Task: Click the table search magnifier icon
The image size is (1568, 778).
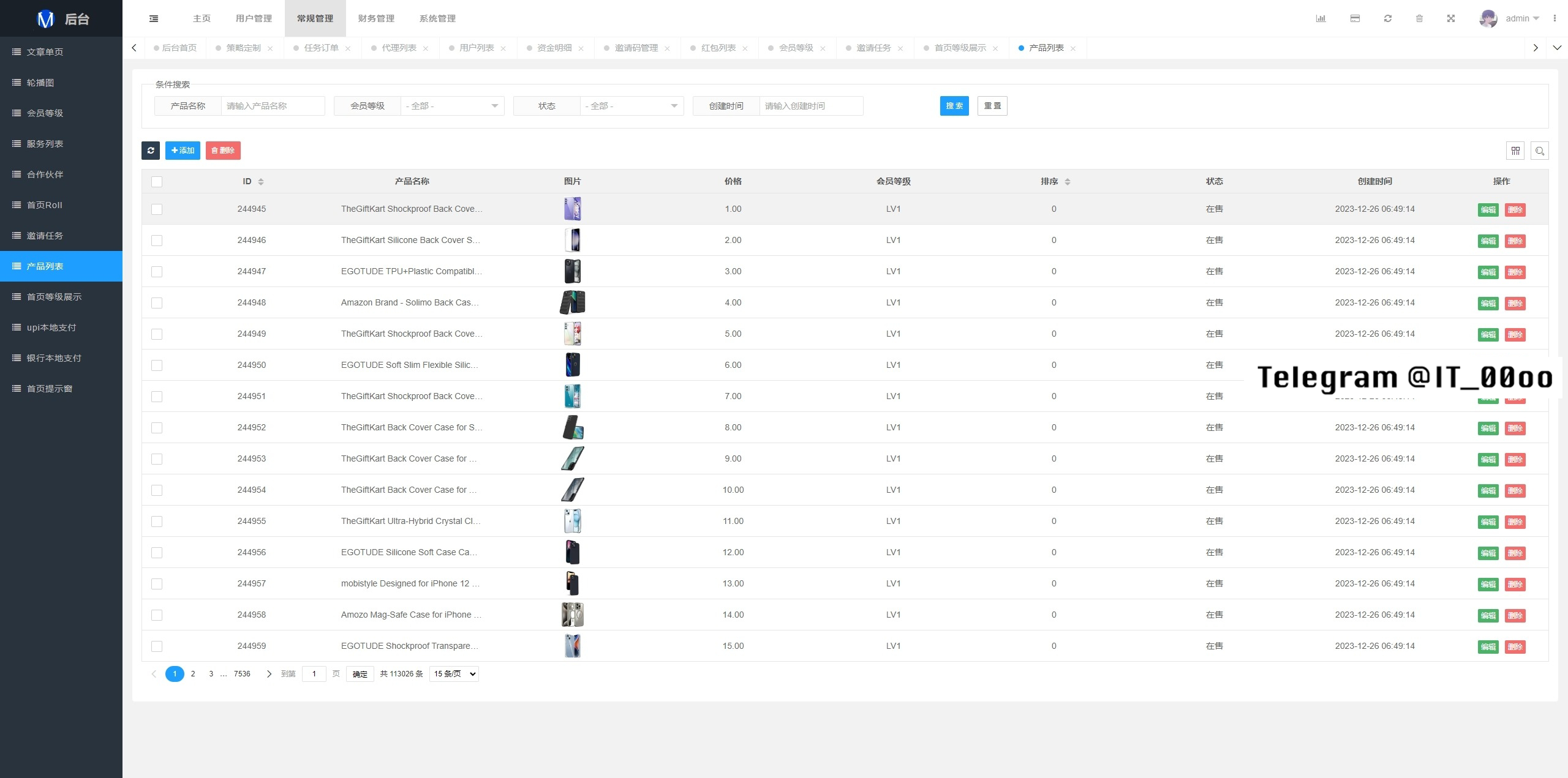Action: pyautogui.click(x=1540, y=151)
